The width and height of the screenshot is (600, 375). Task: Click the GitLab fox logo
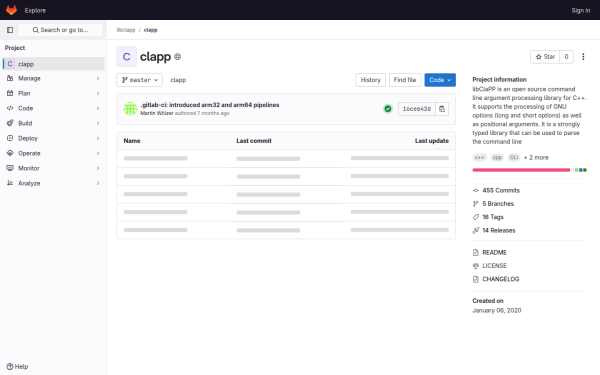pos(11,10)
